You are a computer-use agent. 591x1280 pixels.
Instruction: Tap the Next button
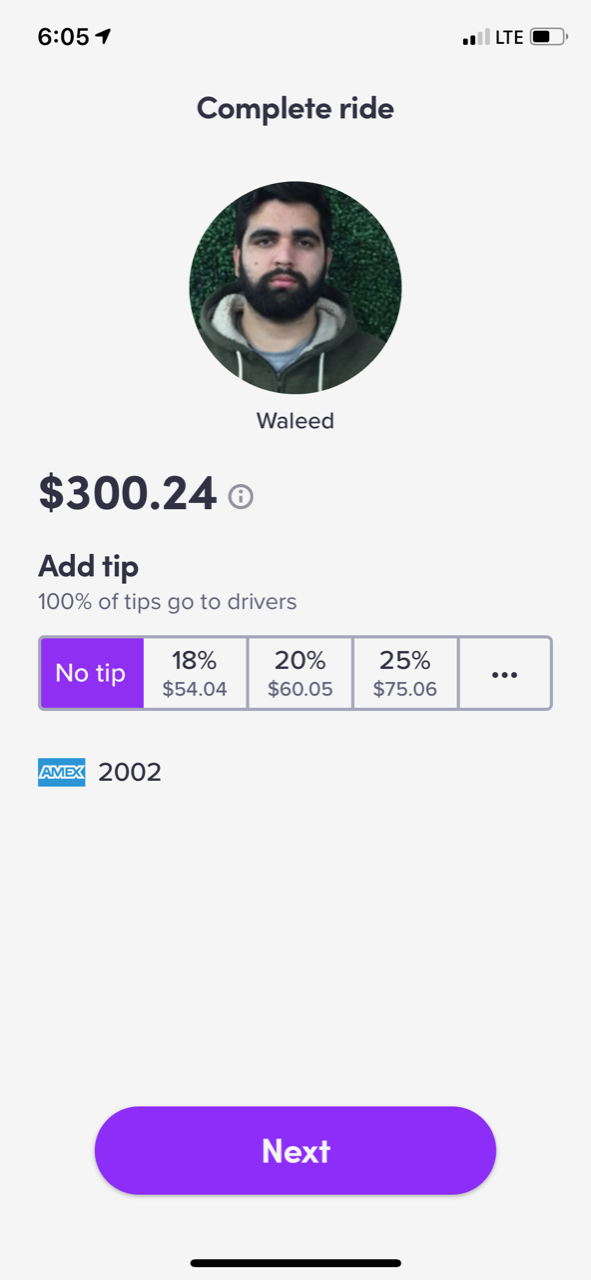[295, 1151]
